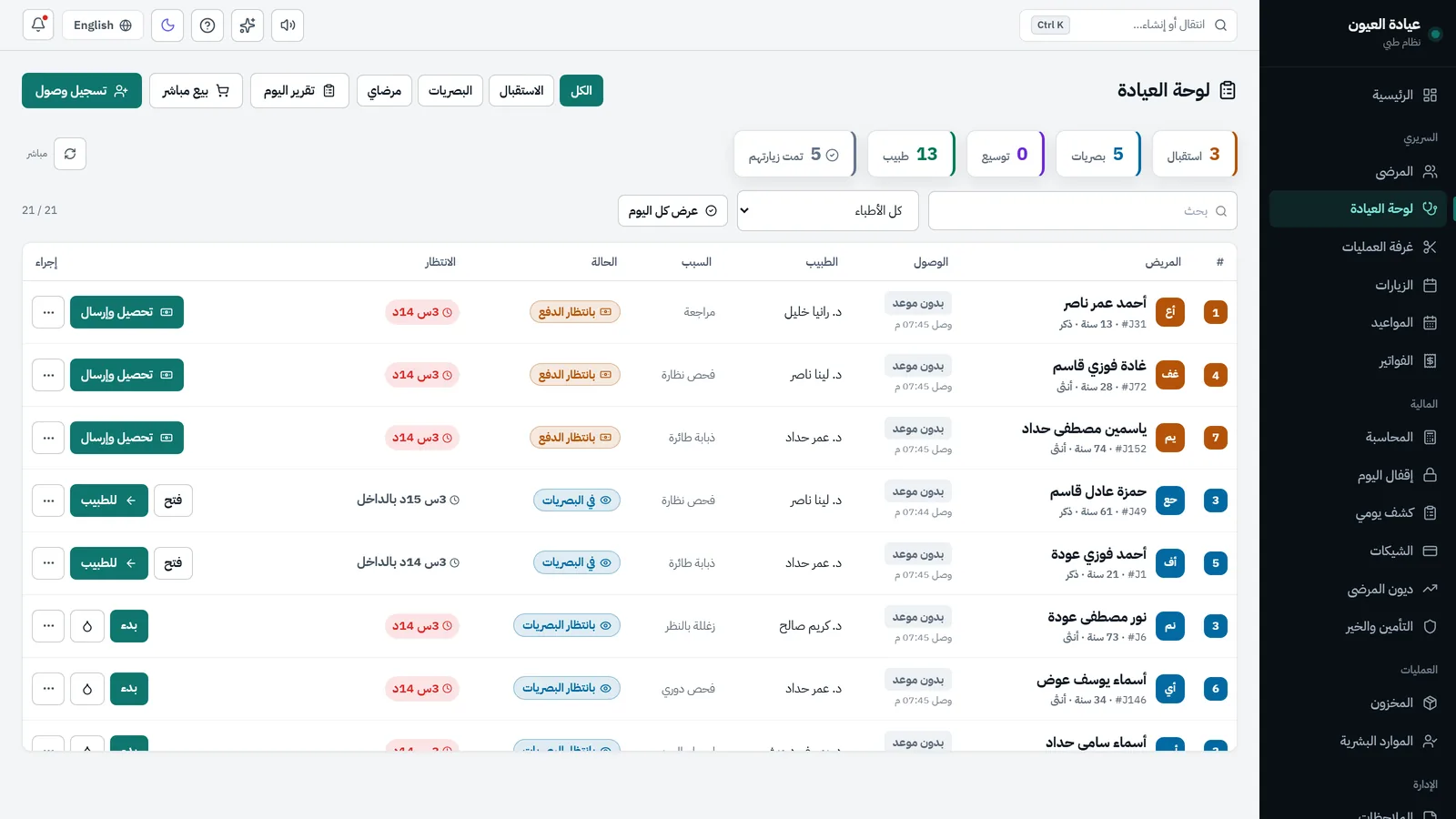The height and width of the screenshot is (819, 1456).
Task: Open إقفال اليوم in the sidebar
Action: [x=1358, y=475]
